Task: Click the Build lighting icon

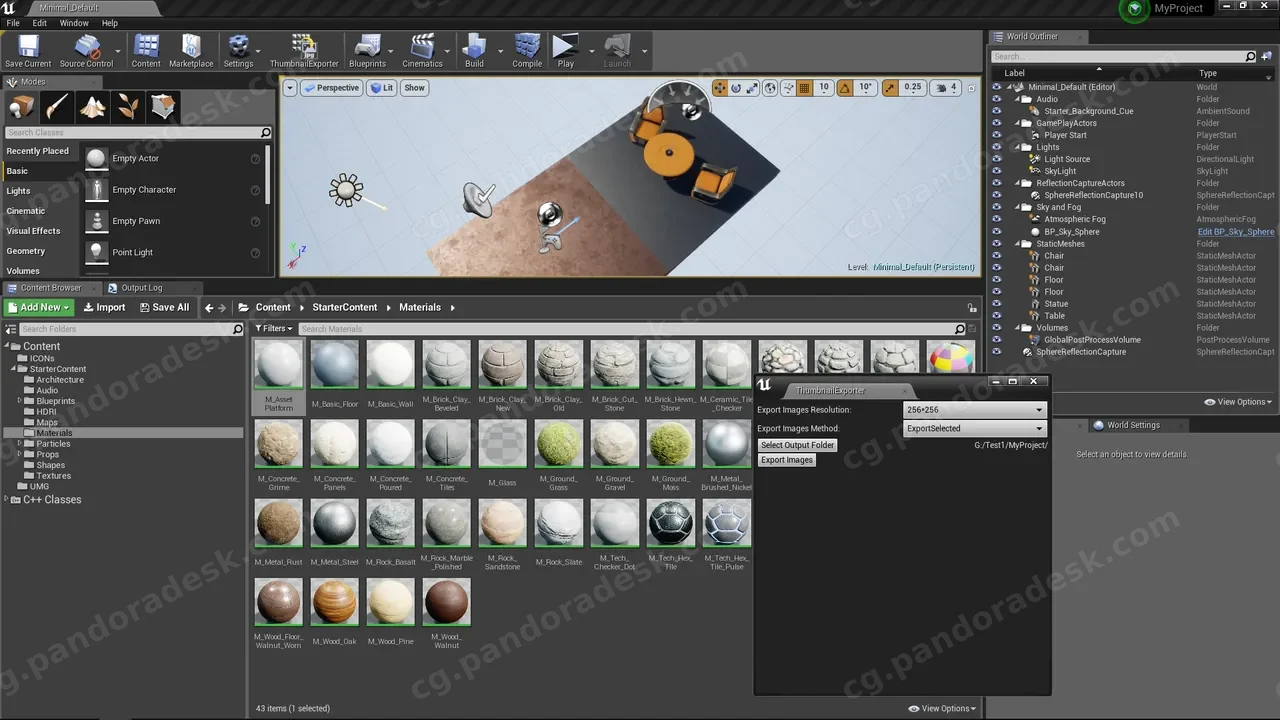Action: [x=474, y=51]
